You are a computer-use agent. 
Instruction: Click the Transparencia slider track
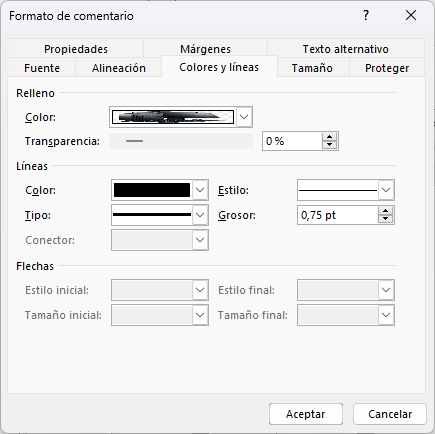pos(181,141)
